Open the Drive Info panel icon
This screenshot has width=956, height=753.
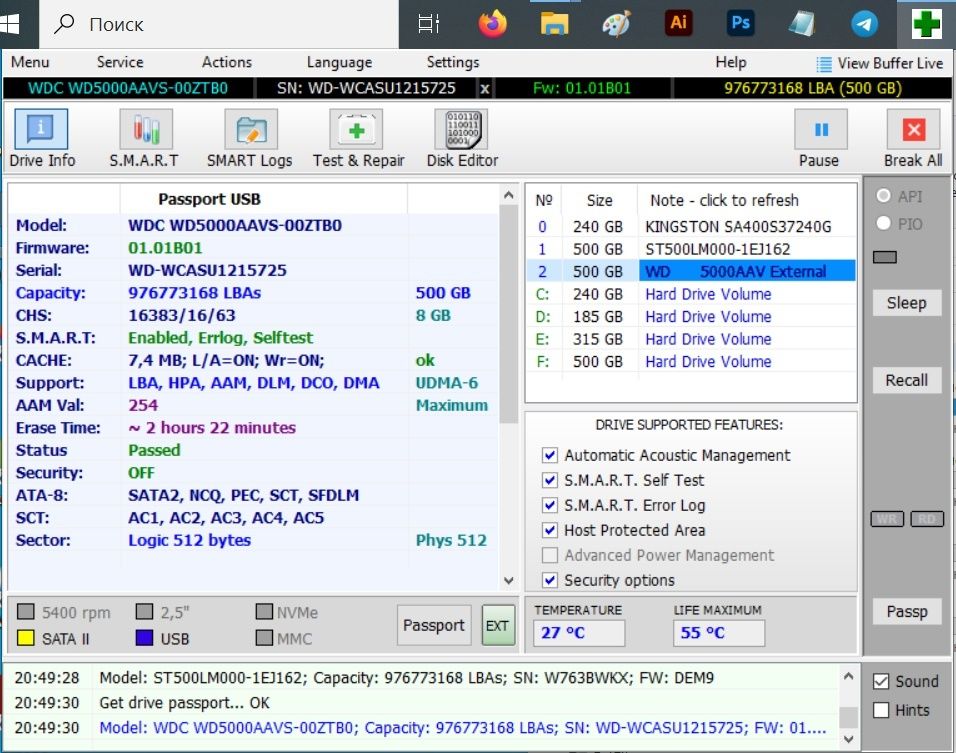pos(41,129)
